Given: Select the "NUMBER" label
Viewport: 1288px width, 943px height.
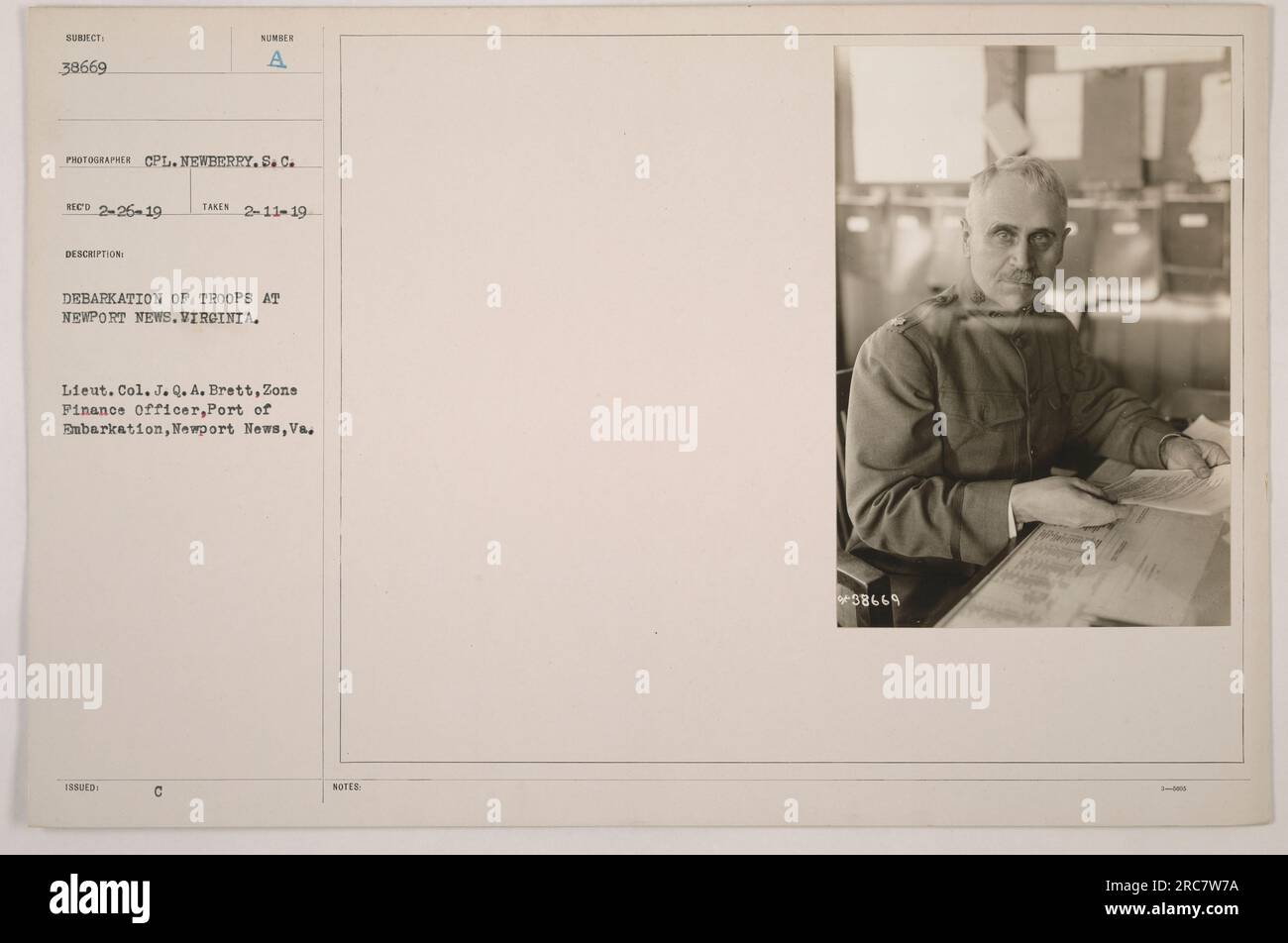Looking at the screenshot, I should click(x=276, y=39).
